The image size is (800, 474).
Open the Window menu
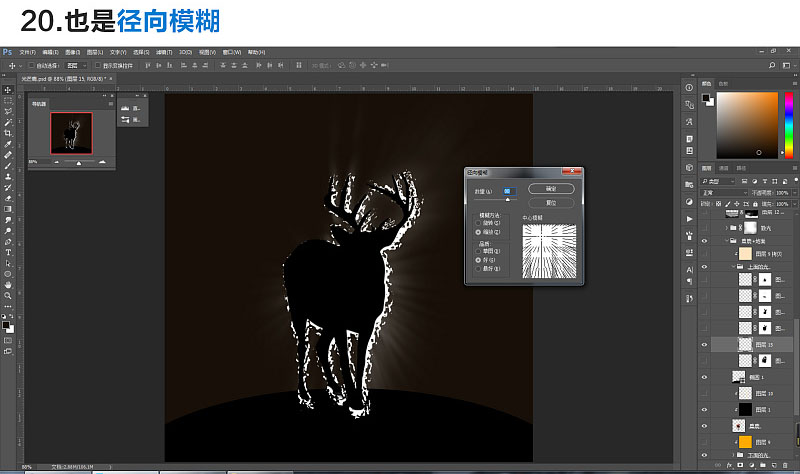coord(232,52)
